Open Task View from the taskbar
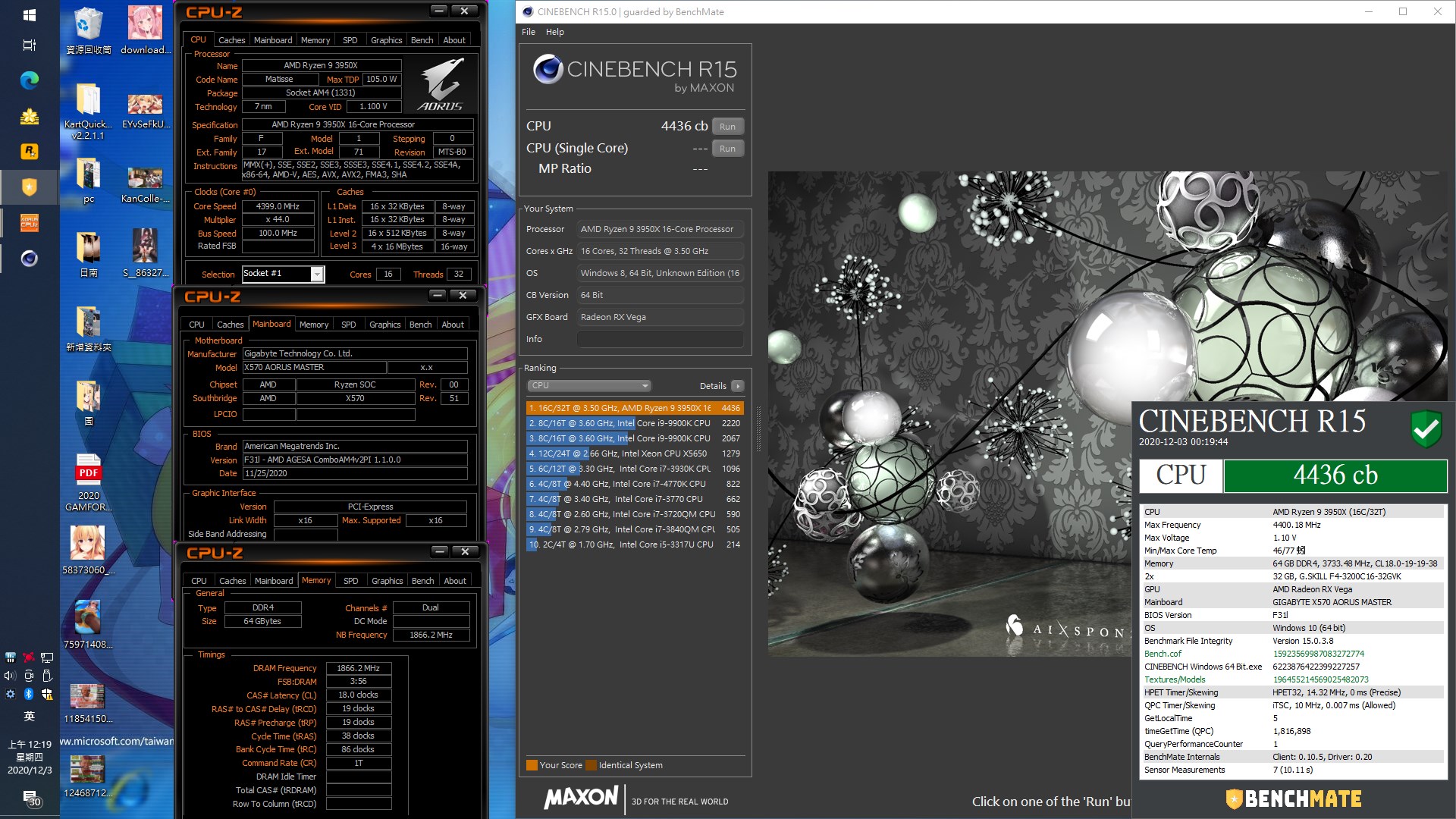Viewport: 1456px width, 819px height. point(30,45)
